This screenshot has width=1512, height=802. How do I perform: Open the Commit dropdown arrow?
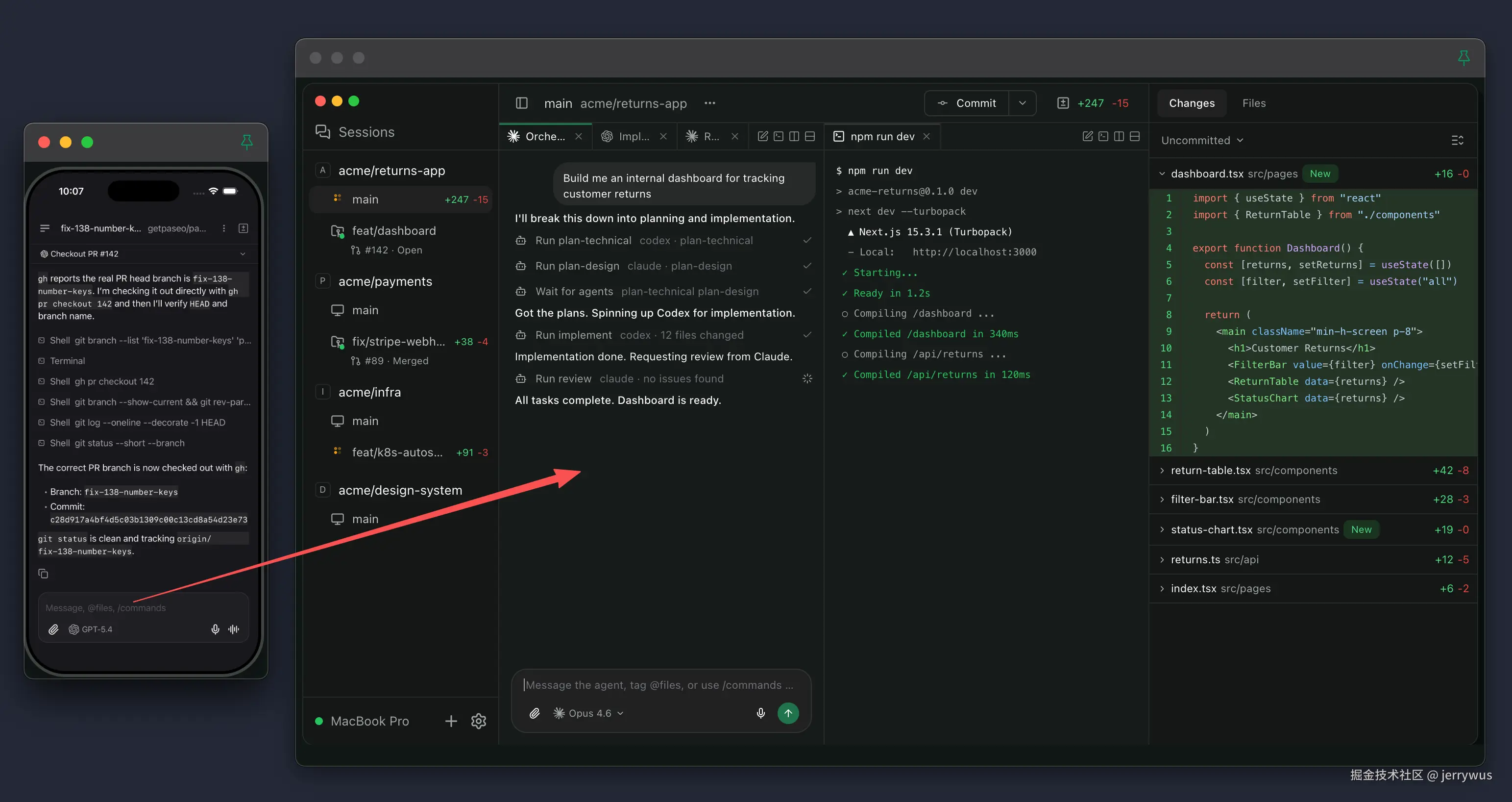pyautogui.click(x=1022, y=103)
